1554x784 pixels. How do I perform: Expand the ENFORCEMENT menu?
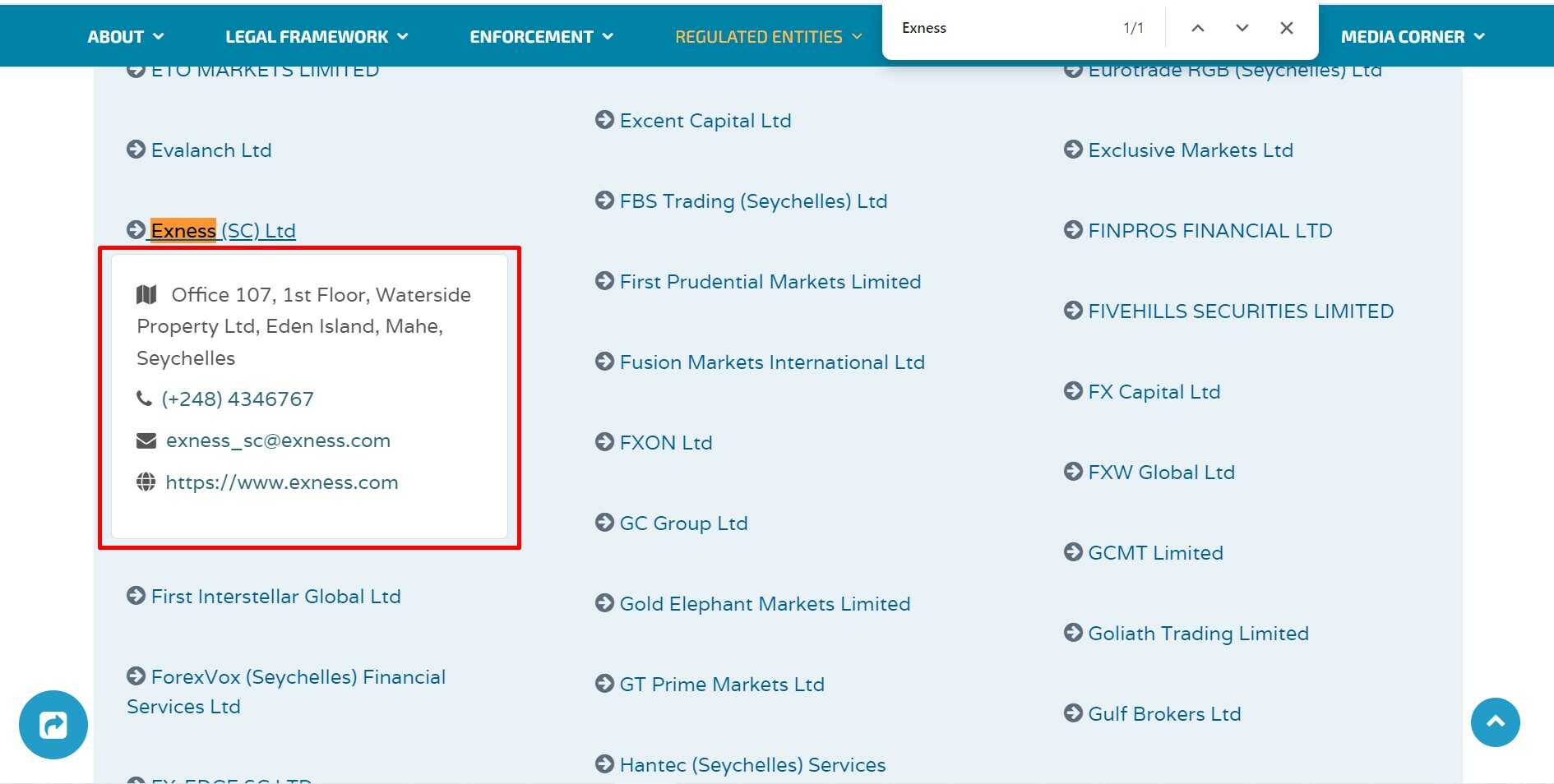(x=541, y=37)
